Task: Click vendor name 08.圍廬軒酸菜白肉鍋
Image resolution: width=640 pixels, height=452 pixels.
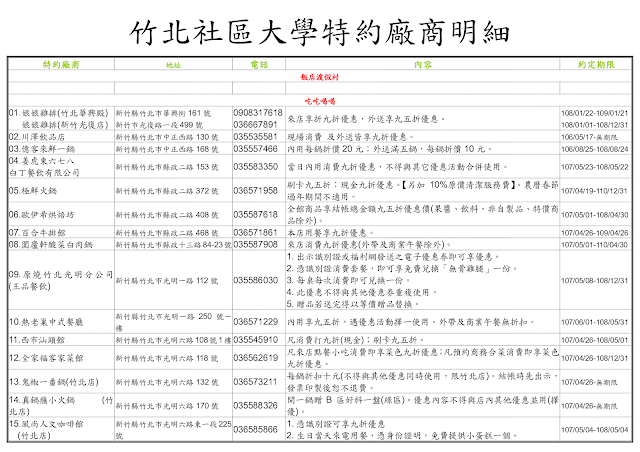Action: [x=51, y=245]
